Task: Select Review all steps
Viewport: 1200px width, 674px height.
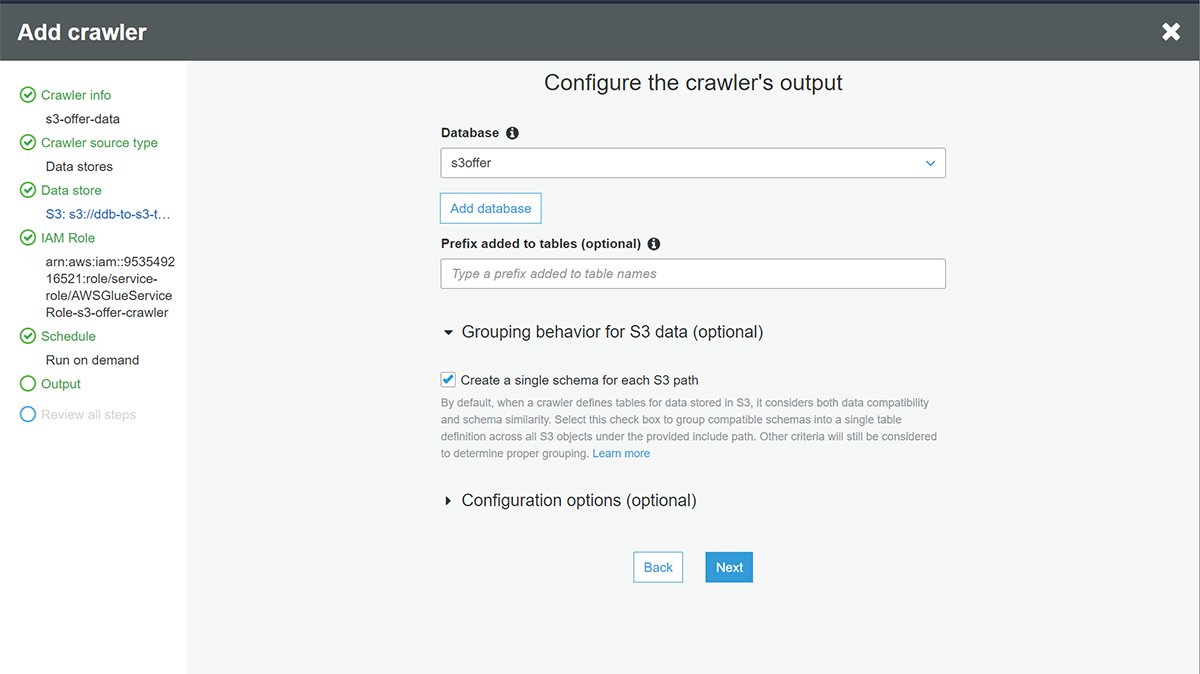Action: (88, 414)
